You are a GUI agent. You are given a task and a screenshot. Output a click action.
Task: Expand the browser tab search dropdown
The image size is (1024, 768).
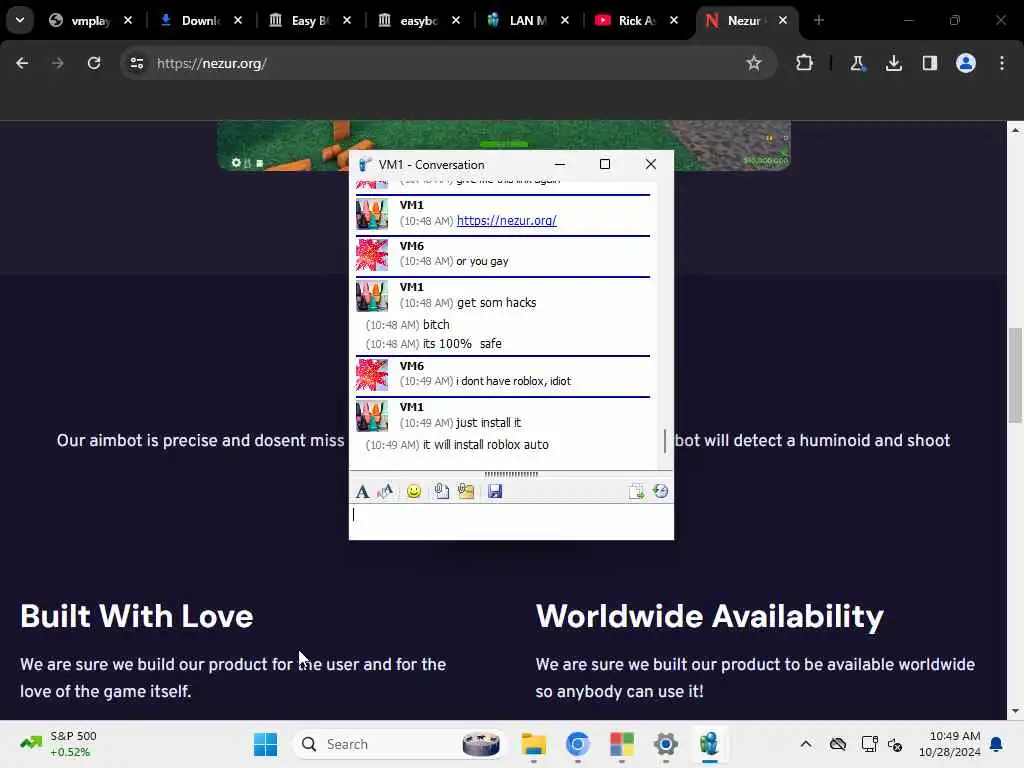pyautogui.click(x=20, y=20)
